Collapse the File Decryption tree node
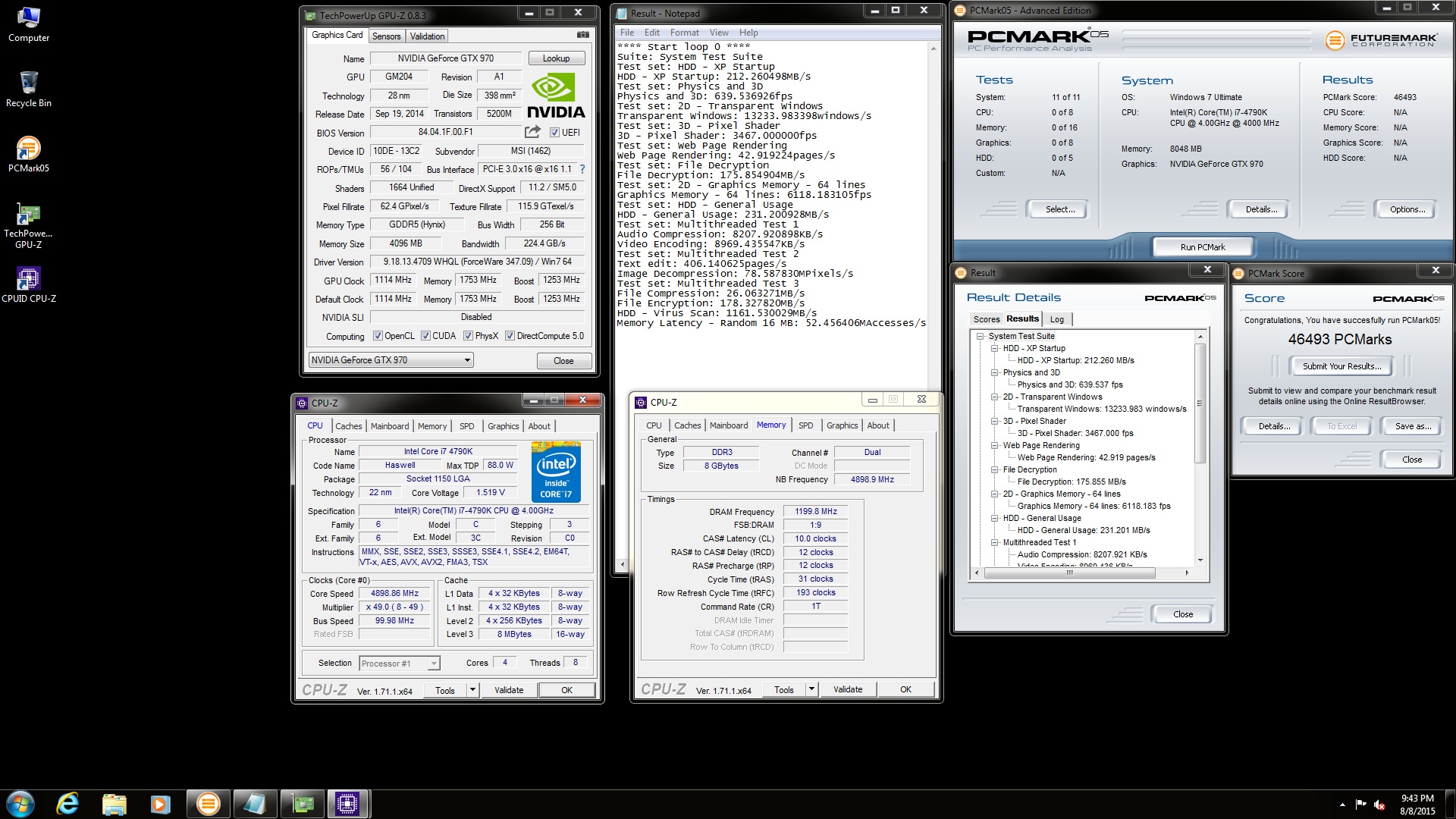This screenshot has width=1456, height=819. (994, 469)
